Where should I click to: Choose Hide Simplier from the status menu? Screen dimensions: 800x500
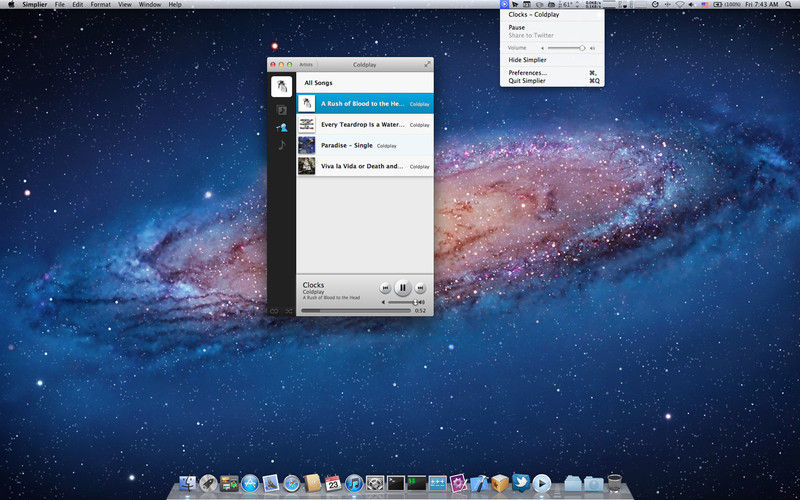pos(552,60)
